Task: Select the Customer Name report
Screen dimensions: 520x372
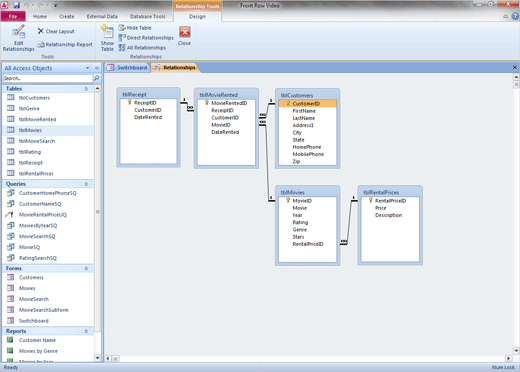Action: coord(48,340)
